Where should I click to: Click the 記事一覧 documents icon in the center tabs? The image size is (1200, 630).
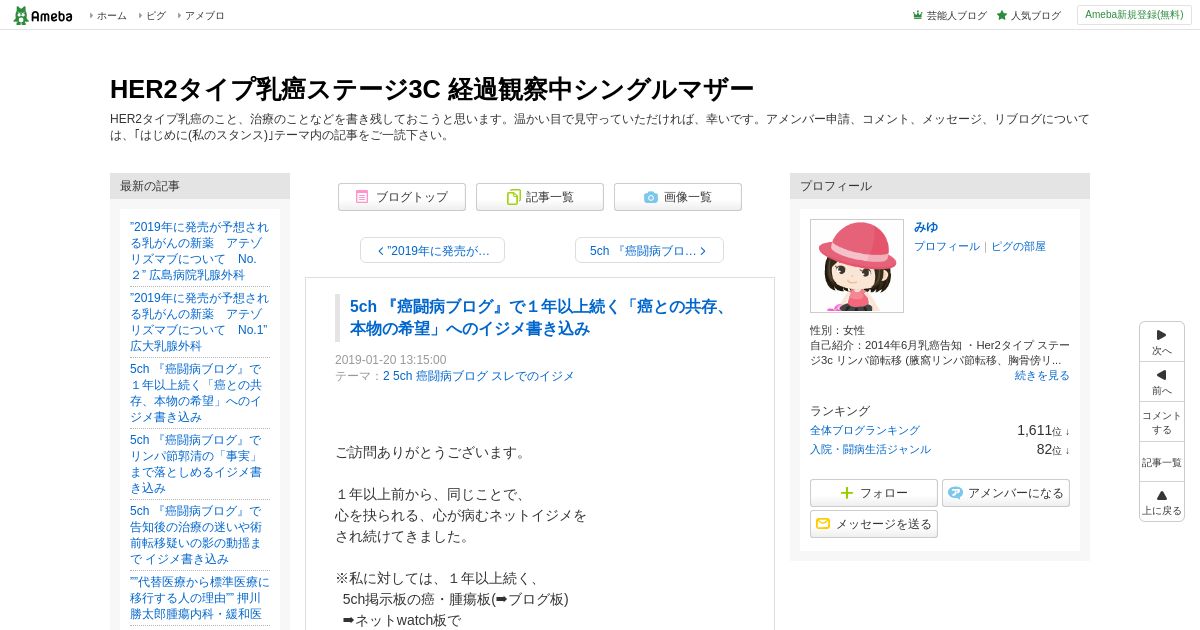pyautogui.click(x=513, y=197)
